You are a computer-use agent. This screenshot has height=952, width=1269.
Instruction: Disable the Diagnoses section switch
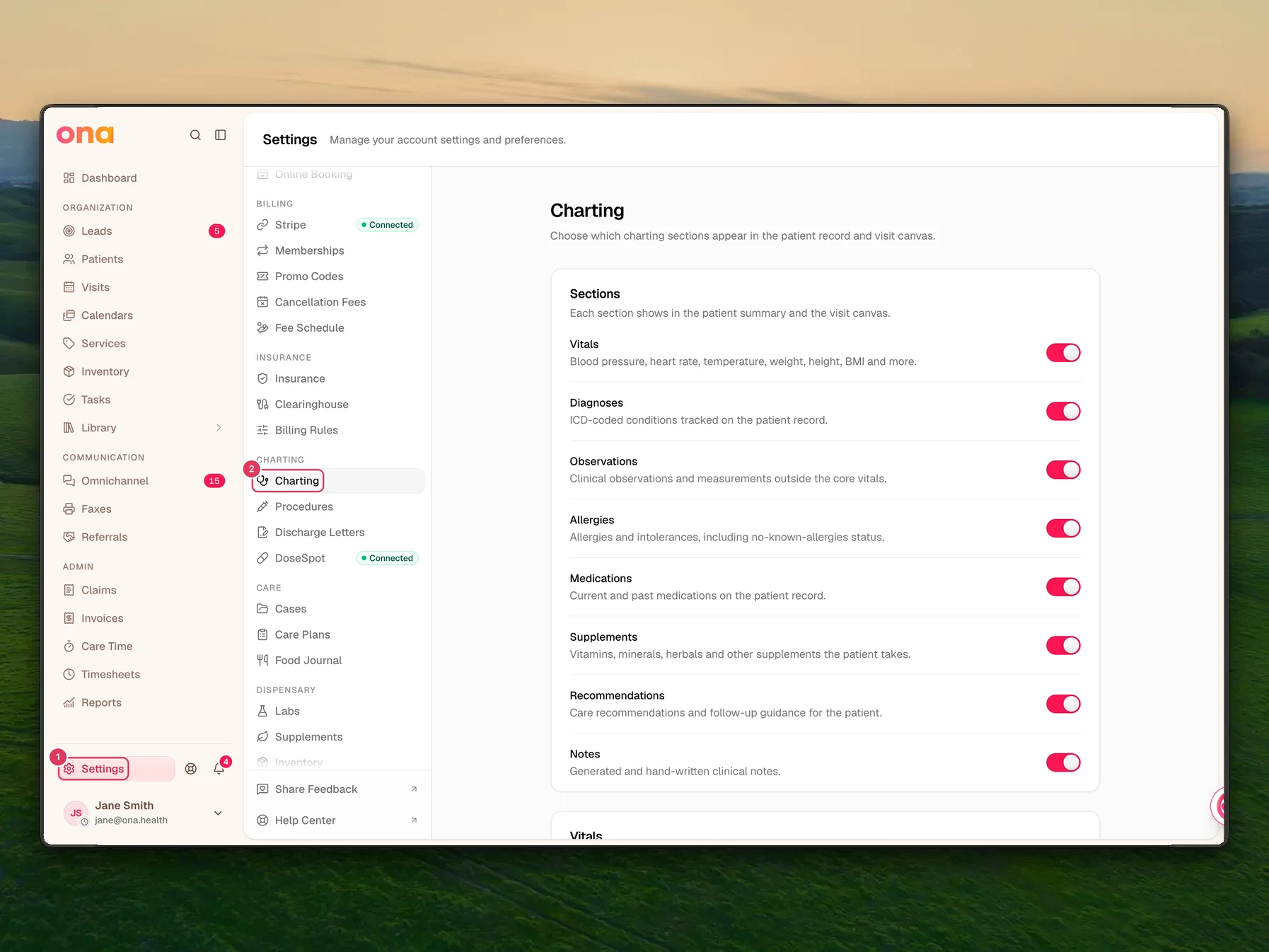coord(1063,412)
